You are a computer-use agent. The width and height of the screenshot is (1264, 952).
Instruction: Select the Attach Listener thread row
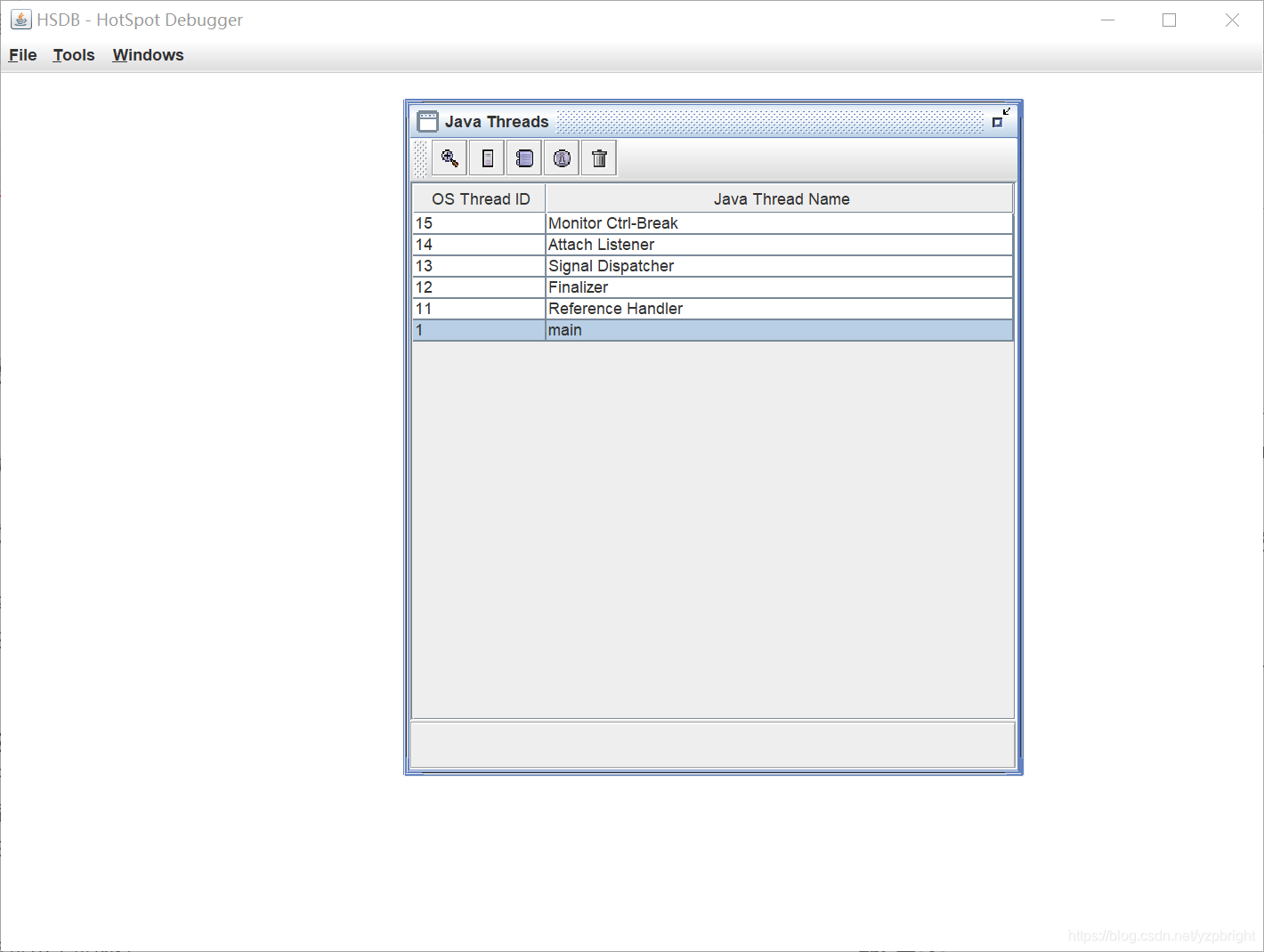(x=713, y=245)
